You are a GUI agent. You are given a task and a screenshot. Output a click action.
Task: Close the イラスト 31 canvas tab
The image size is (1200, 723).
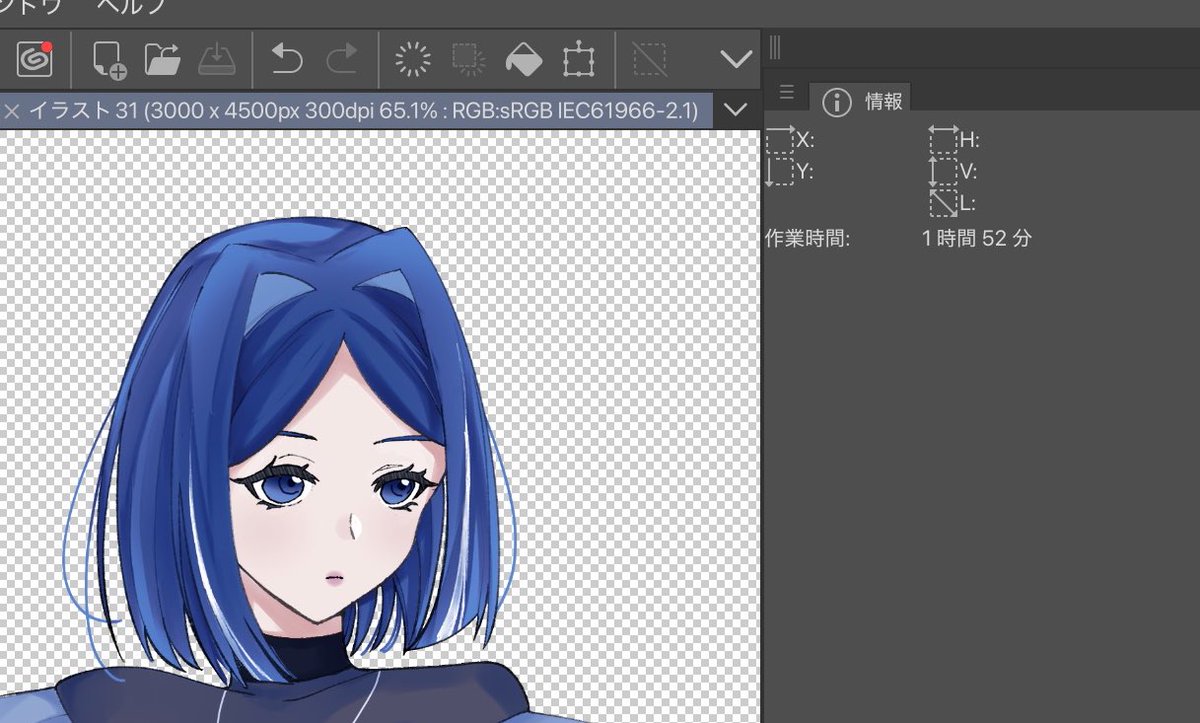pyautogui.click(x=11, y=111)
